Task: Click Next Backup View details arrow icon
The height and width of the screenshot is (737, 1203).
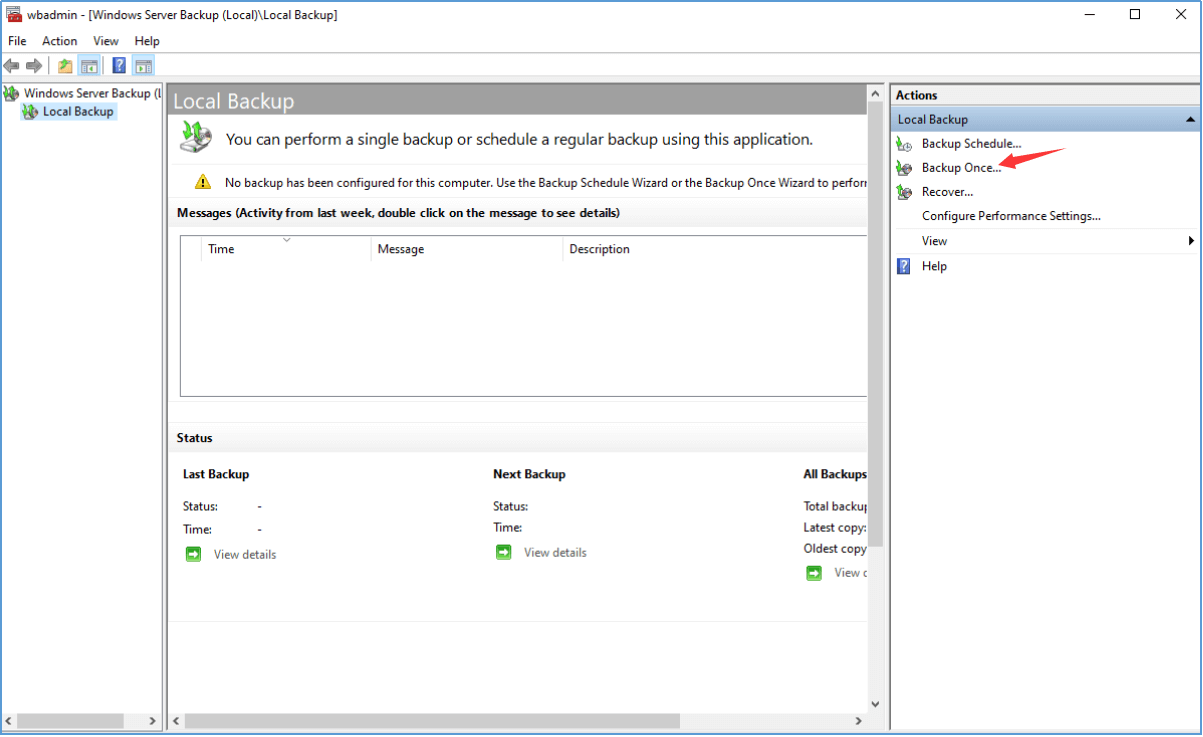Action: point(504,552)
